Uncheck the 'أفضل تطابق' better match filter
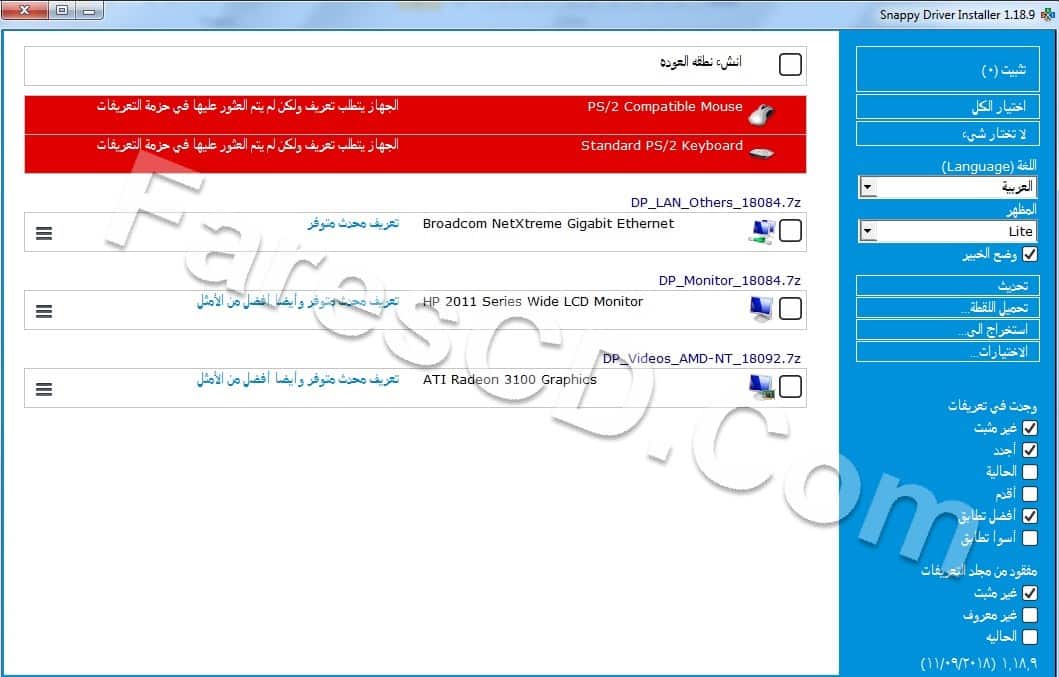The image size is (1059, 677). coord(1029,516)
